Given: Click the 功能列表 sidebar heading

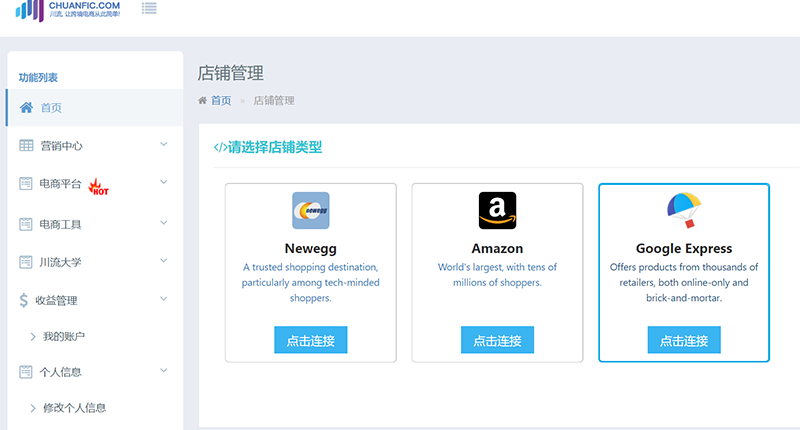Looking at the screenshot, I should (38, 78).
